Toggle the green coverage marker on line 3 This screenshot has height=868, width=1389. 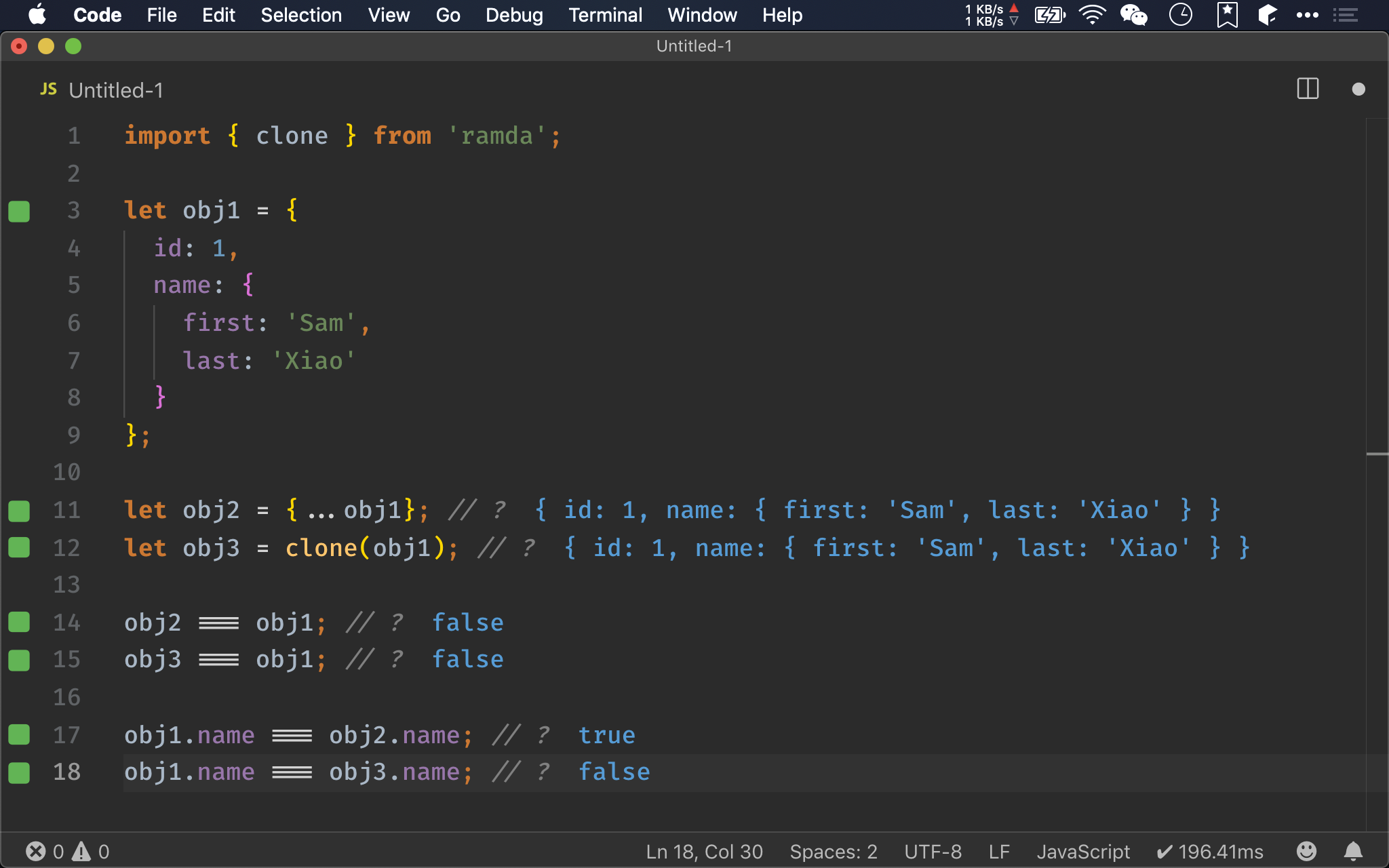pos(19,211)
